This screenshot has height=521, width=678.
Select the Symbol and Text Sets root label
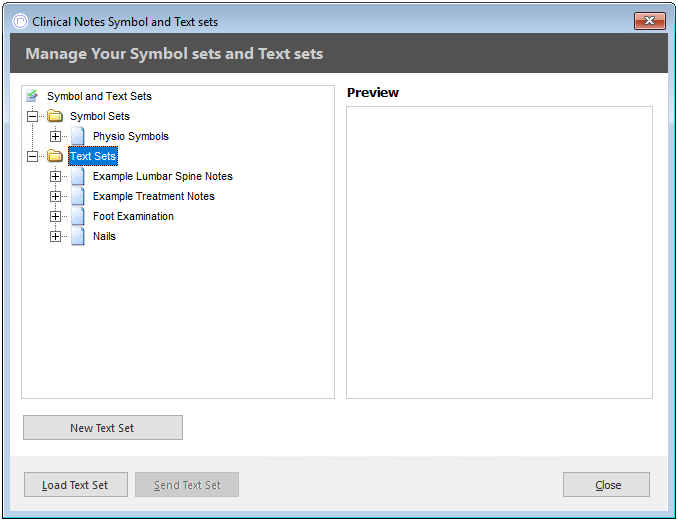[x=99, y=96]
